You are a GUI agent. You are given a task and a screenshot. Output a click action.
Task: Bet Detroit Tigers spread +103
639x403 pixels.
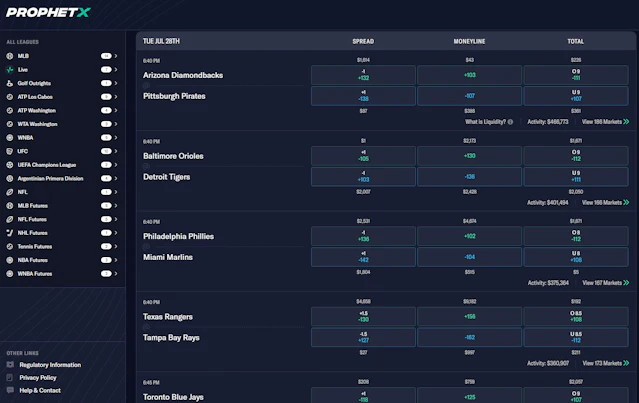363,176
